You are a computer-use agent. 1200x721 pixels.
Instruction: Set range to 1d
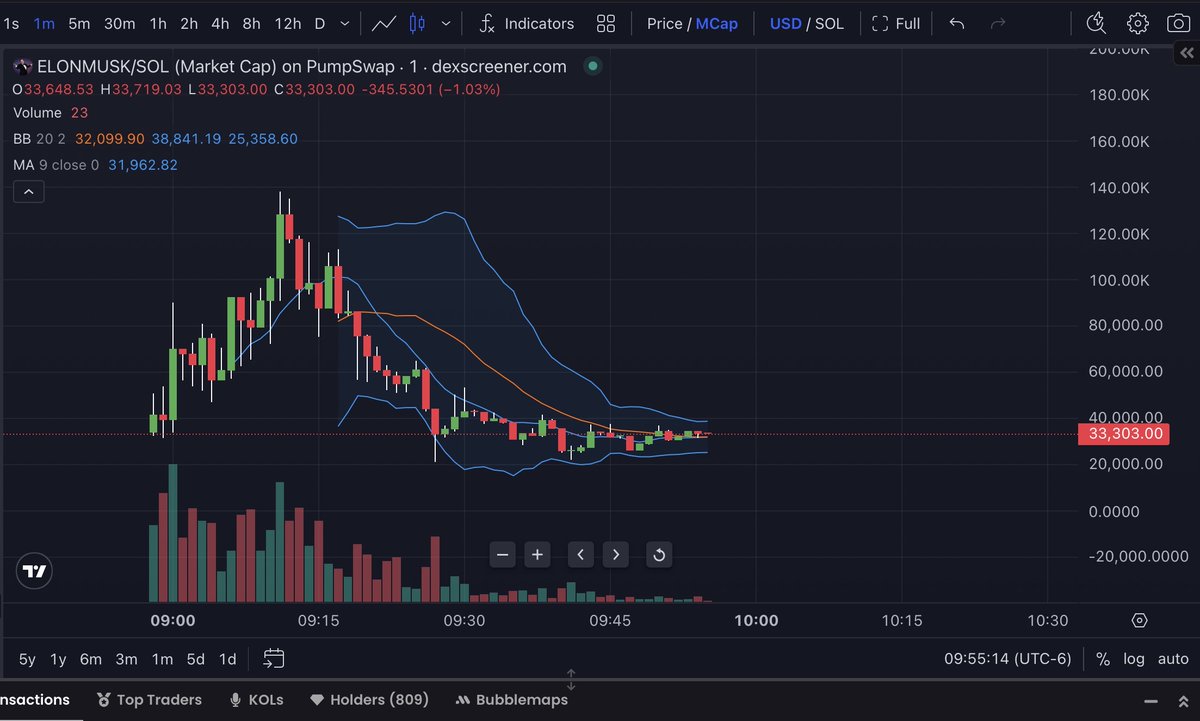click(228, 659)
